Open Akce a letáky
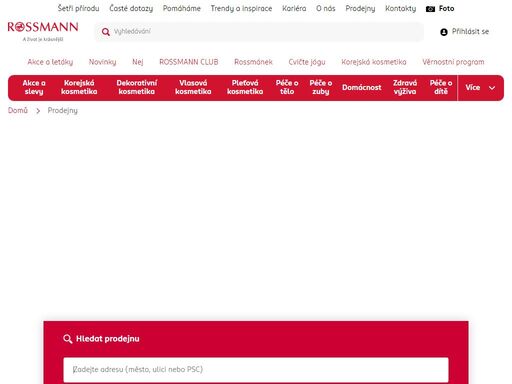The height and width of the screenshot is (384, 512). pyautogui.click(x=50, y=62)
